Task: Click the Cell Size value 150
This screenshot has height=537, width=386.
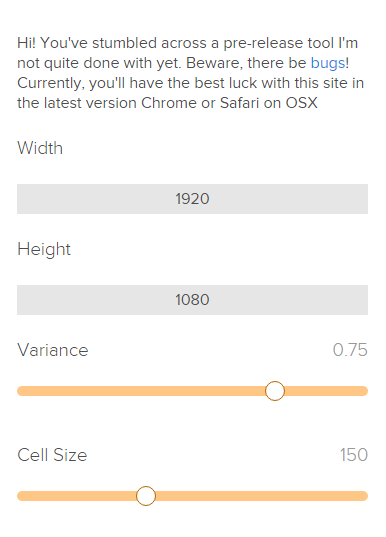Action: tap(354, 455)
